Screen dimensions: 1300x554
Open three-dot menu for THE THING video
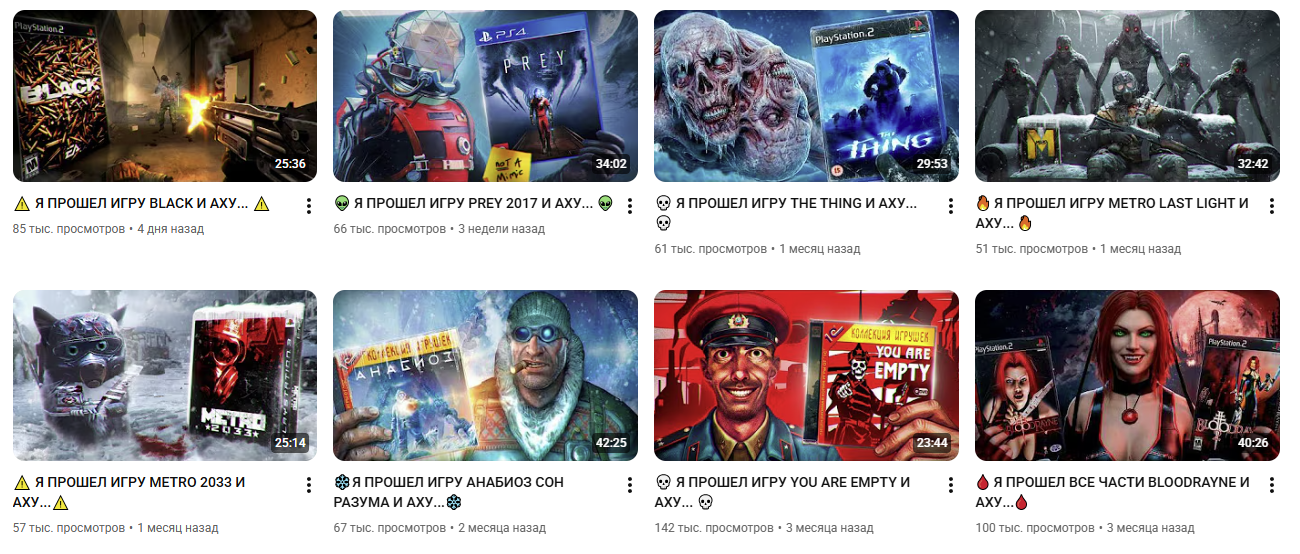point(950,206)
